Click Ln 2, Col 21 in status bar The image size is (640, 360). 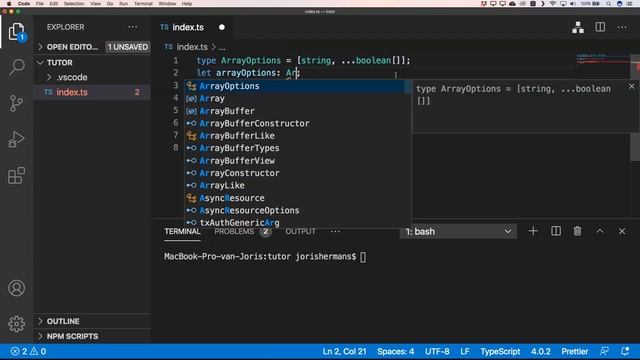[344, 351]
